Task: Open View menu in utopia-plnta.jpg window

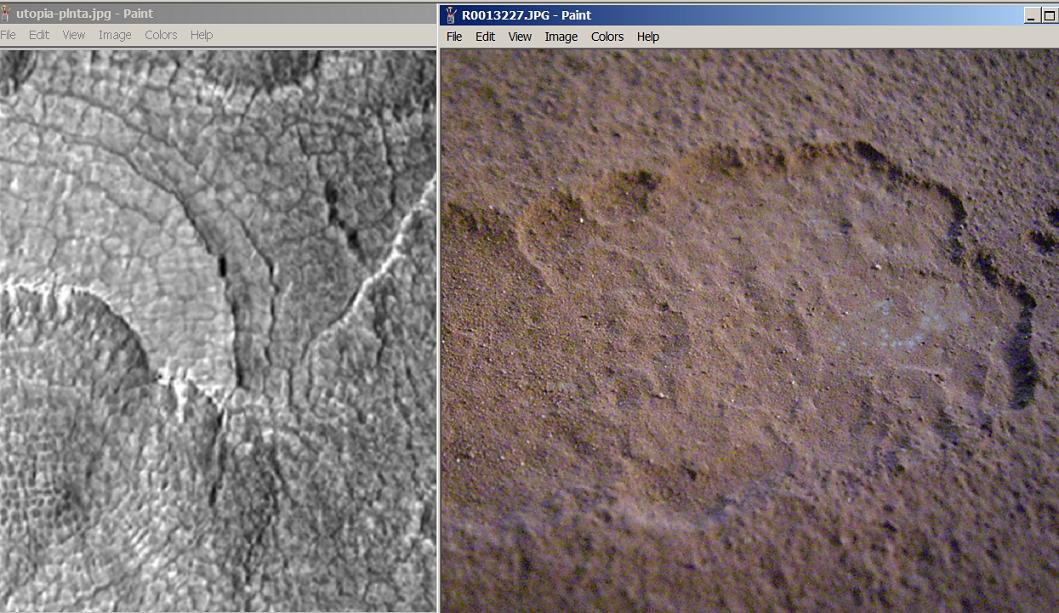Action: click(x=74, y=34)
